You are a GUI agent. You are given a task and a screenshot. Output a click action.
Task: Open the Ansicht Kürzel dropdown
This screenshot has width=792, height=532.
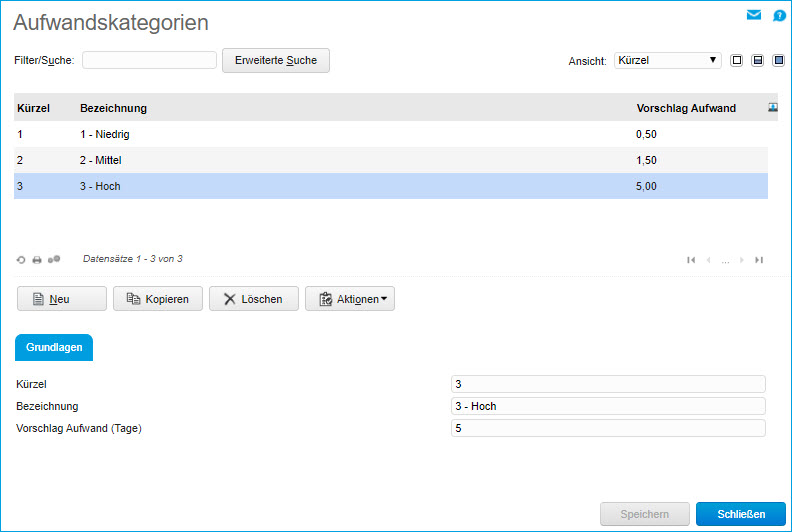[668, 61]
